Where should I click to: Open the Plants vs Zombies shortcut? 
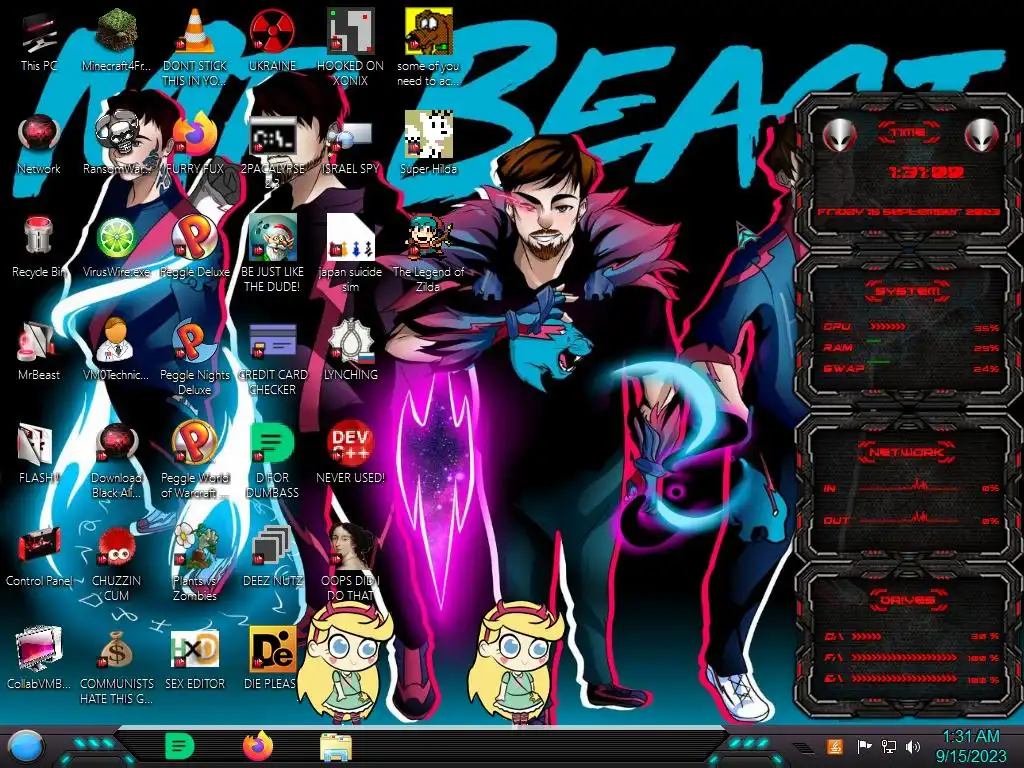[195, 563]
